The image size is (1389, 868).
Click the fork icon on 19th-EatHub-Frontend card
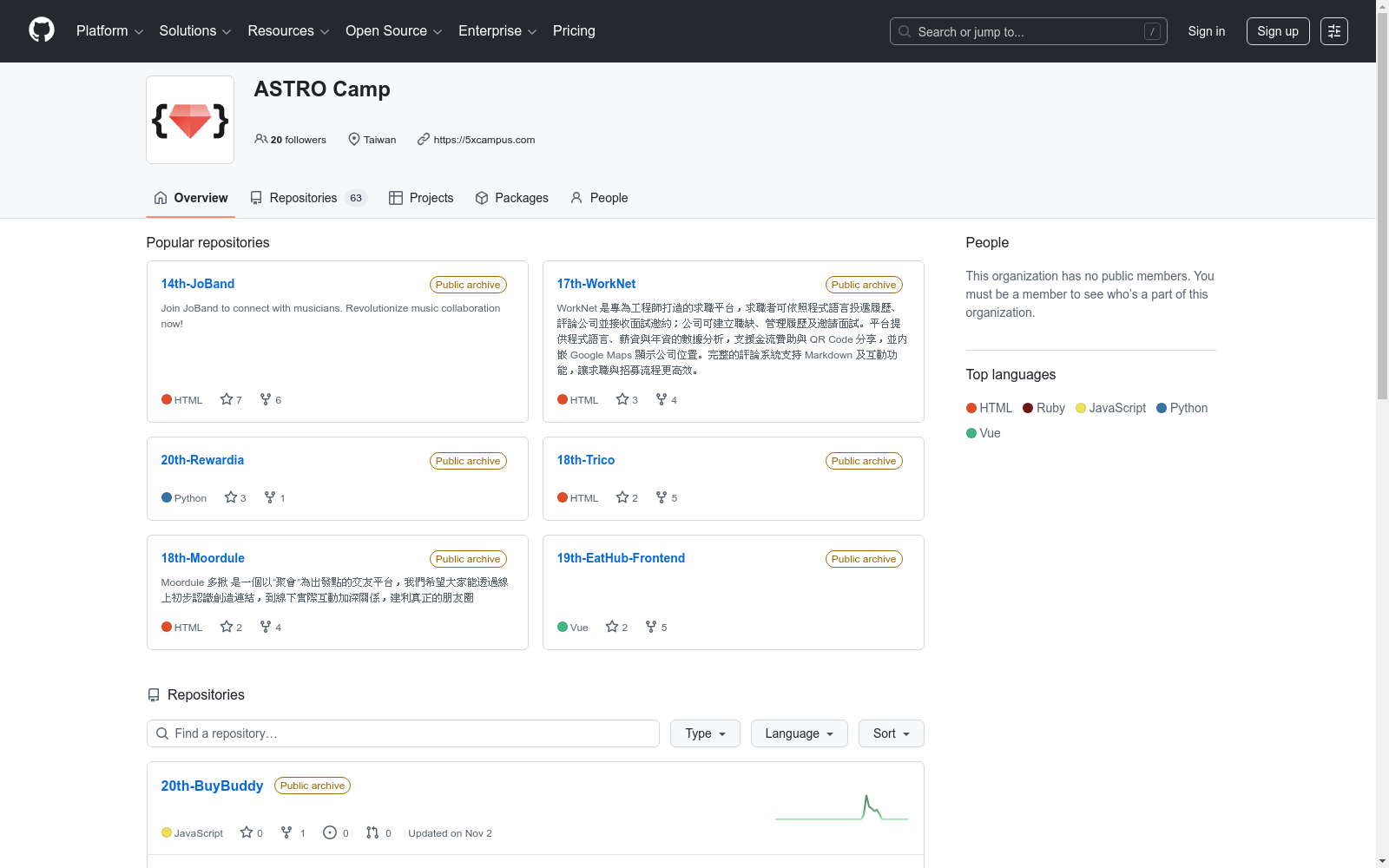651,627
